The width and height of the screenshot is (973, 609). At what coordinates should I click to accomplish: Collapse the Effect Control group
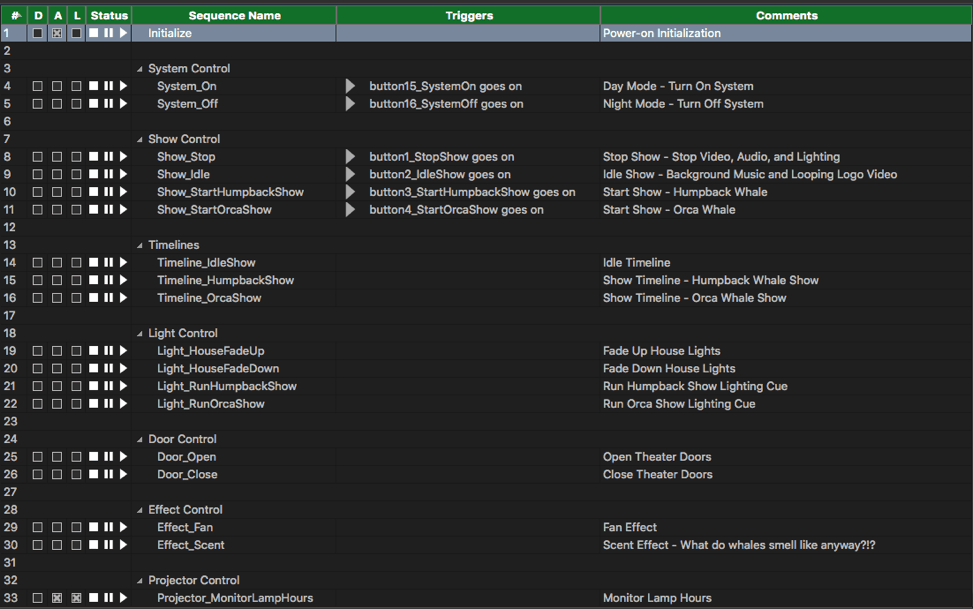140,510
